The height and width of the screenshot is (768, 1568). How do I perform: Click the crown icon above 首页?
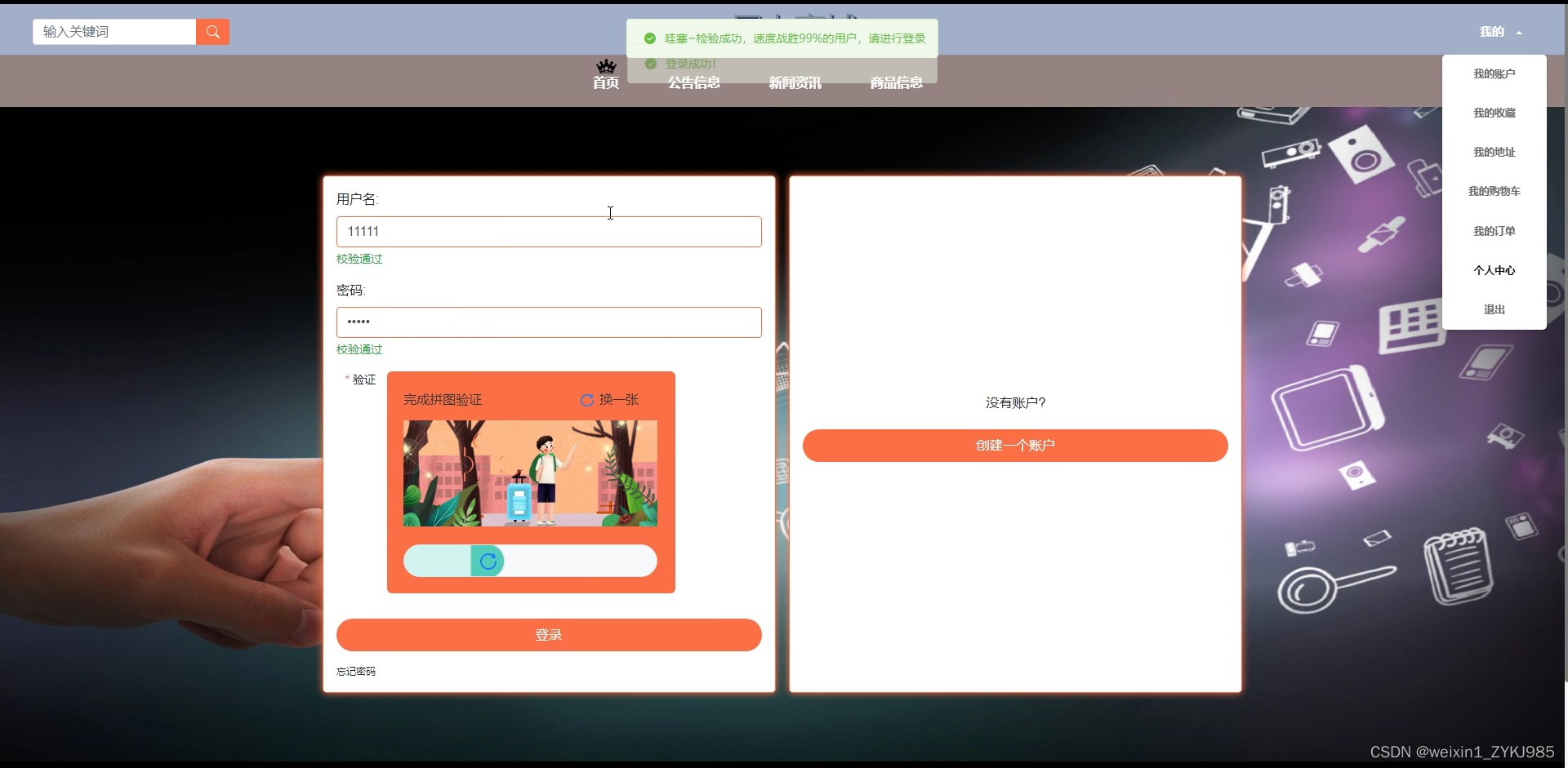tap(605, 66)
